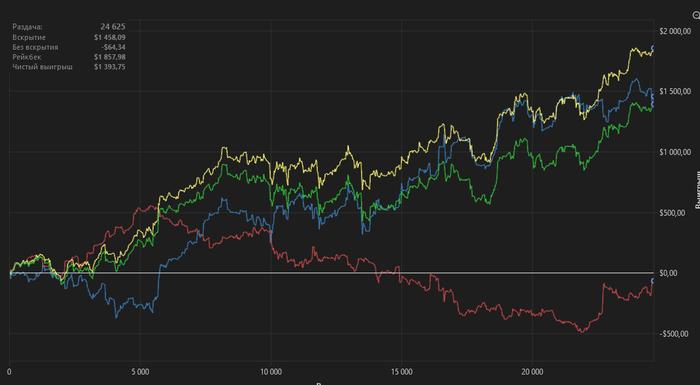Click the $0,00 label on vertical axis
Screen dimensions: 700x385
point(670,273)
